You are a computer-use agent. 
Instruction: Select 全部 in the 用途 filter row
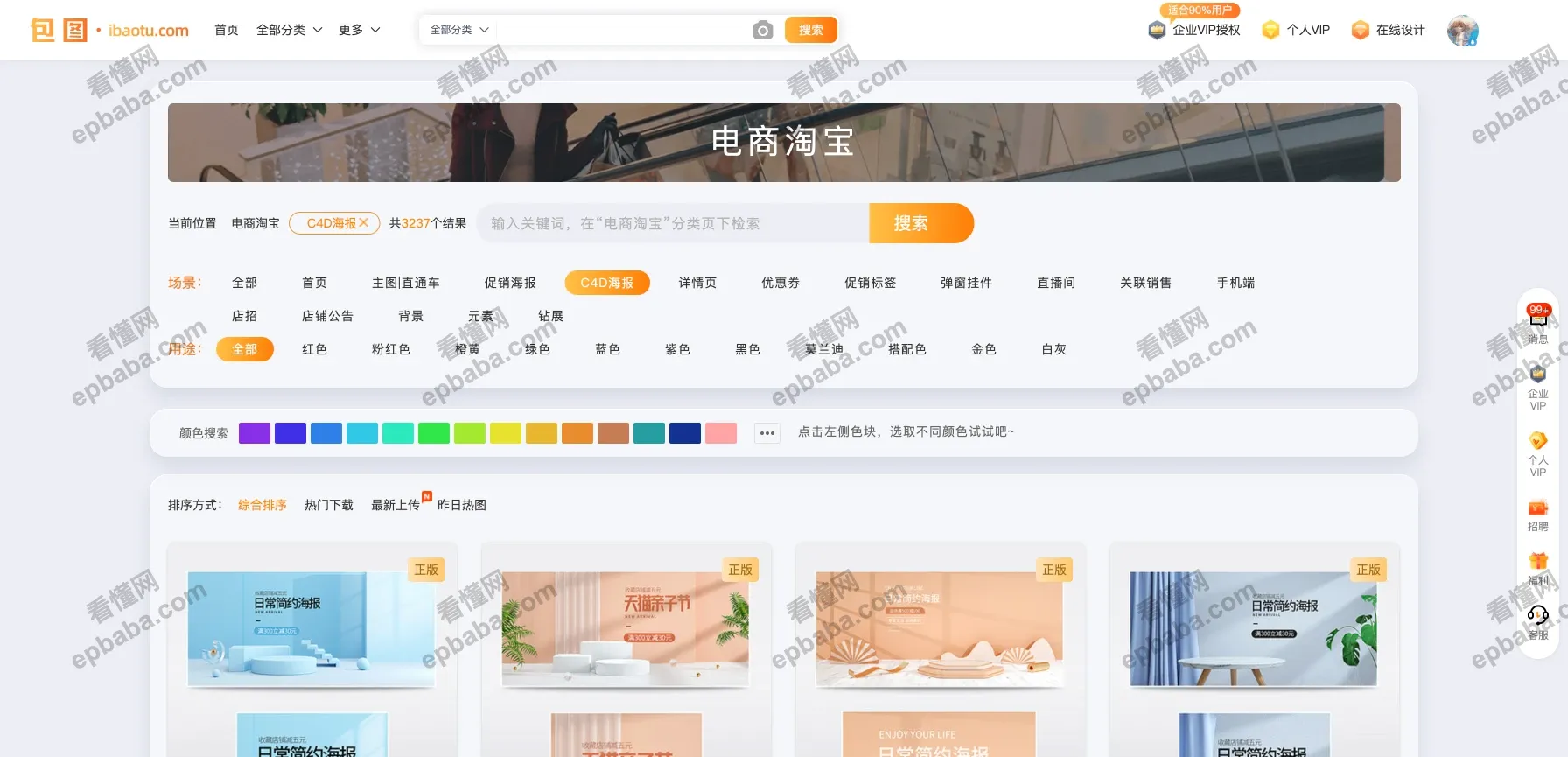[x=245, y=349]
